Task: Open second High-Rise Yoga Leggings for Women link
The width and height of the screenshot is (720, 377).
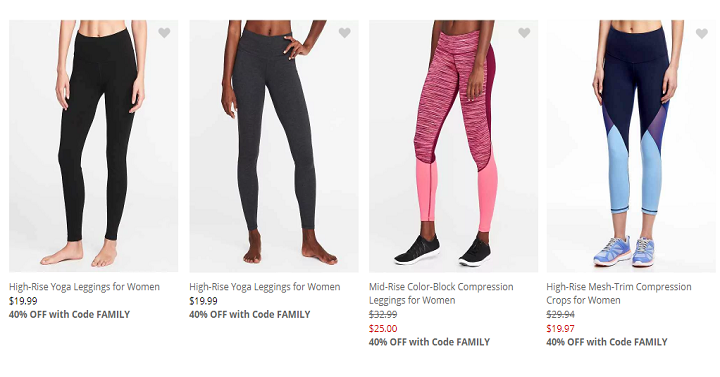Action: point(265,287)
